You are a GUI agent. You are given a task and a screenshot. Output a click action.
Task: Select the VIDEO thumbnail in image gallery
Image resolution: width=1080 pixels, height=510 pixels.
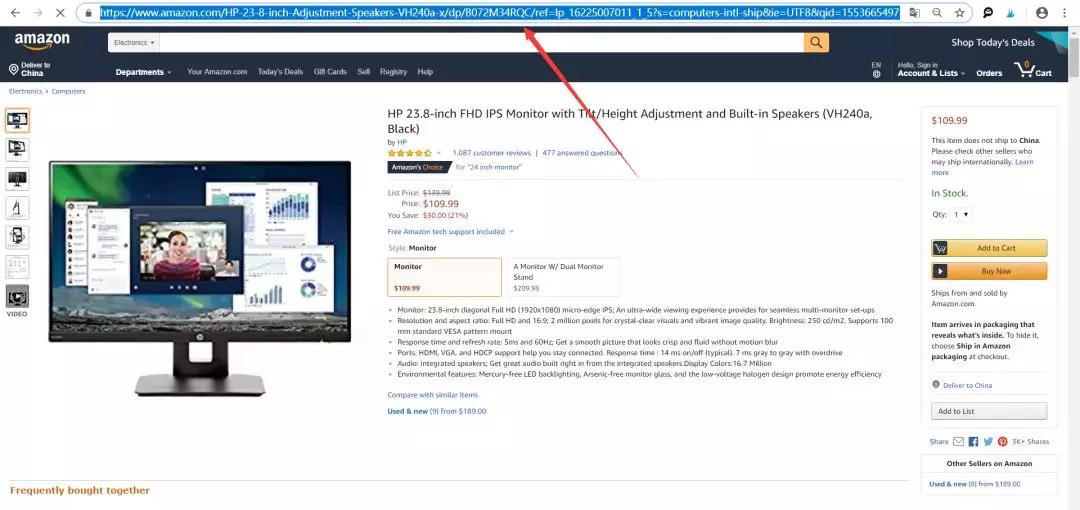[x=17, y=301]
